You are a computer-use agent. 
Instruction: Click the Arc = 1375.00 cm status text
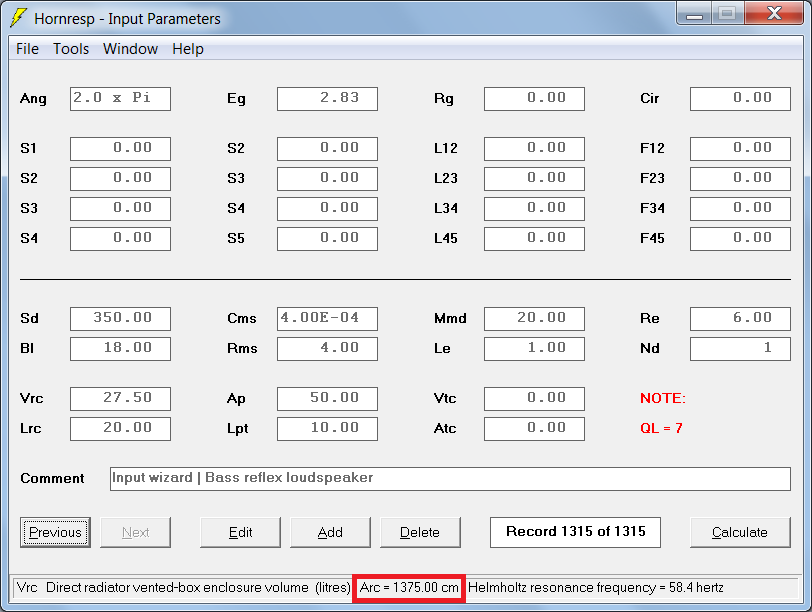point(409,588)
